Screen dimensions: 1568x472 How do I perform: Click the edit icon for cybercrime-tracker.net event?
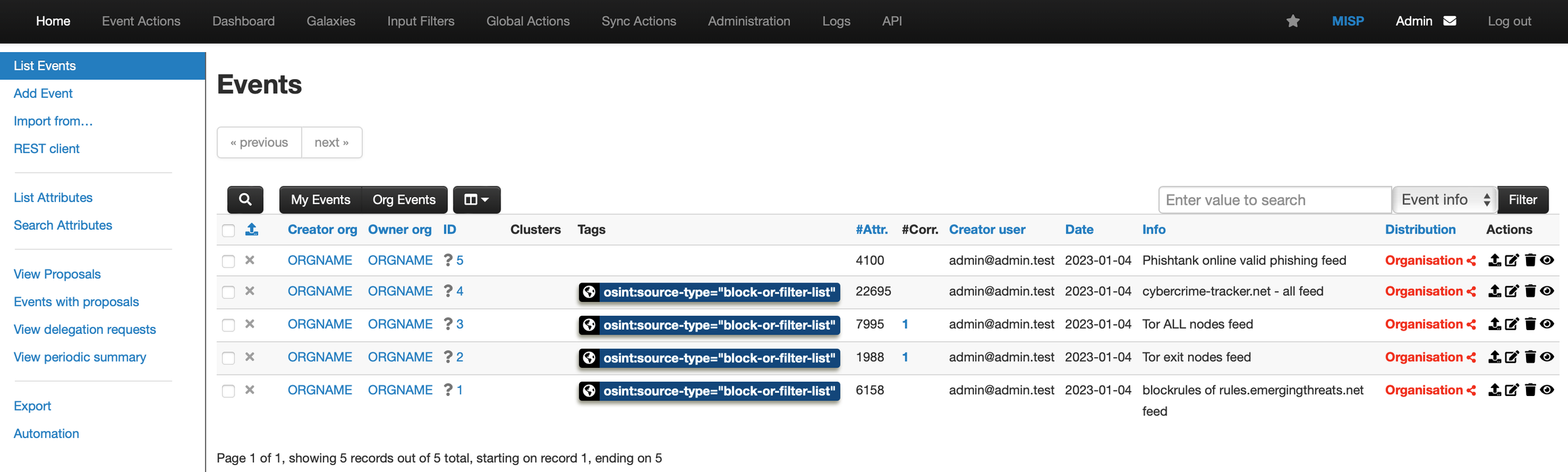[1512, 291]
